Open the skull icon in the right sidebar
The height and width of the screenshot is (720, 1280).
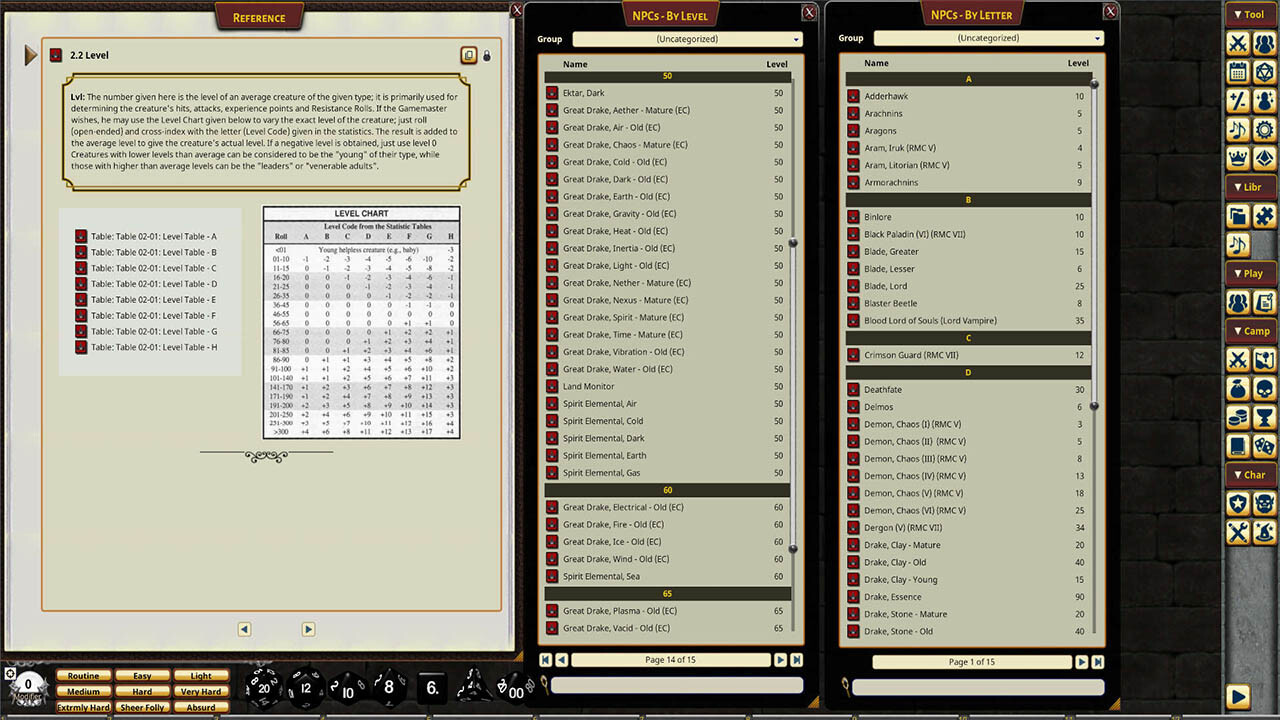tap(1263, 387)
